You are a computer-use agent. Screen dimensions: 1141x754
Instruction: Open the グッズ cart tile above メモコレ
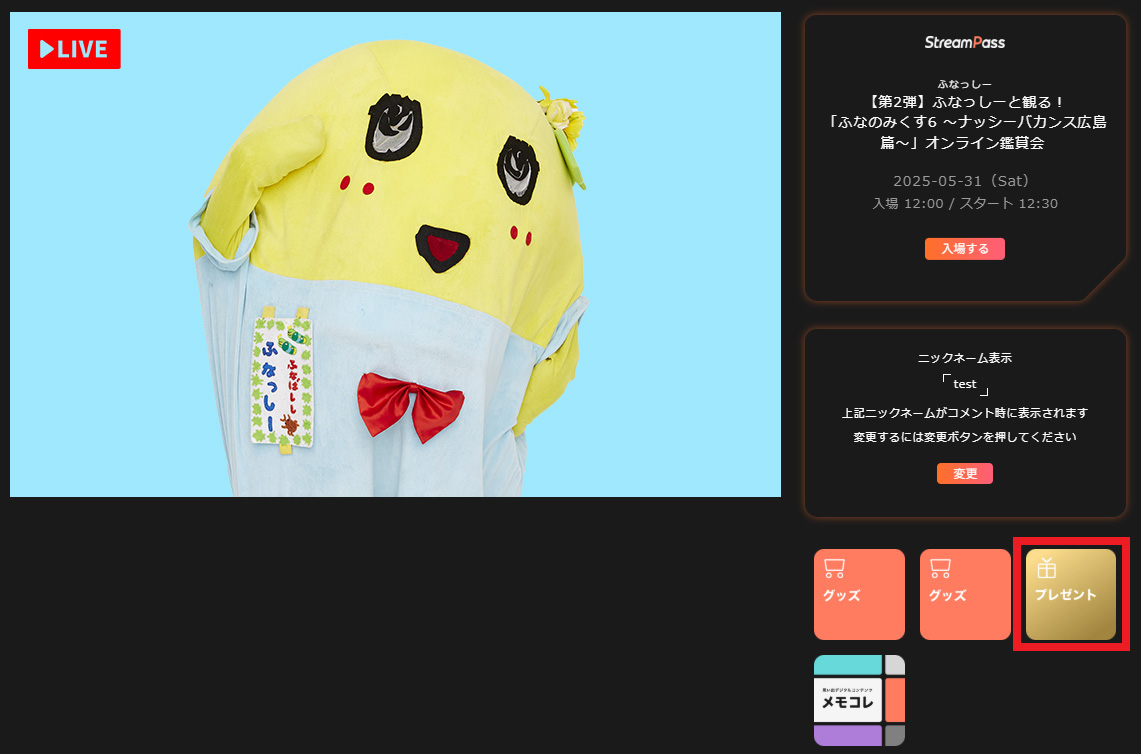click(859, 595)
